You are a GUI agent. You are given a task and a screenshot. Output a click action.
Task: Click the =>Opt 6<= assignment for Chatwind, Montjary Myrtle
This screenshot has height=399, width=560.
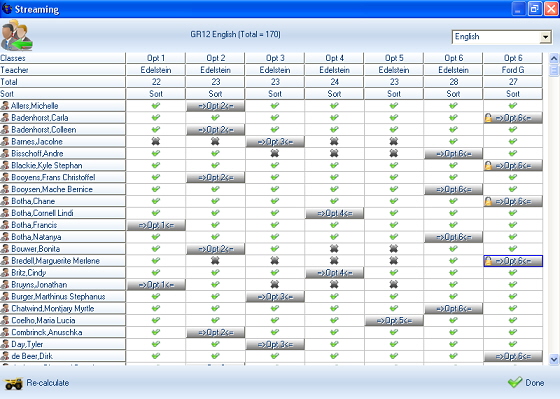click(x=454, y=308)
